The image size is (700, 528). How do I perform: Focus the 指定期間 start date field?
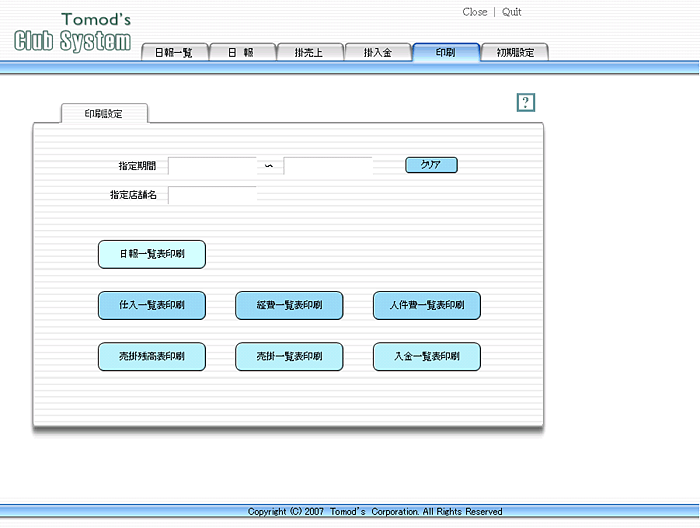[212, 166]
